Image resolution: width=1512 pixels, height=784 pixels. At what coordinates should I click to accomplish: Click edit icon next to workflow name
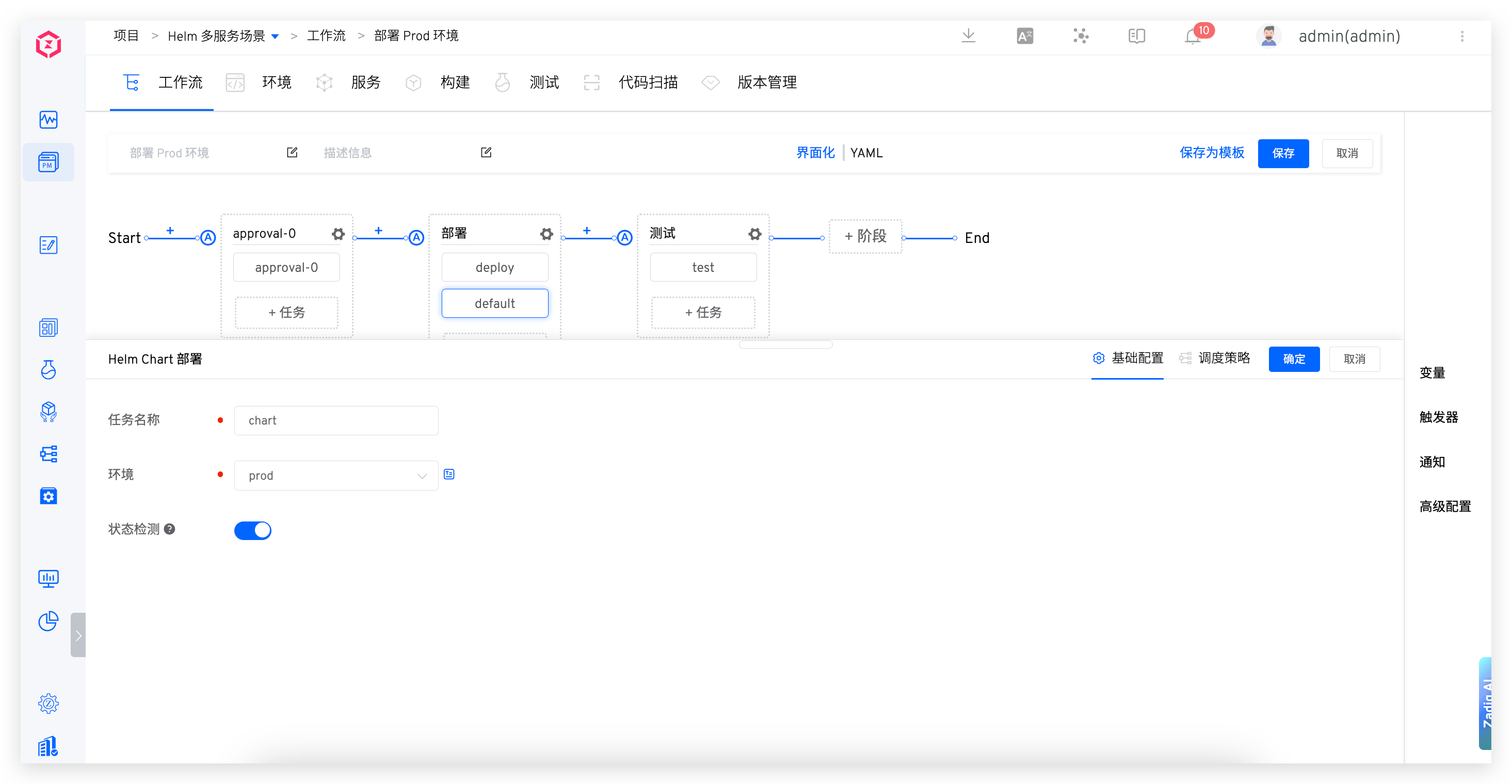click(x=292, y=153)
